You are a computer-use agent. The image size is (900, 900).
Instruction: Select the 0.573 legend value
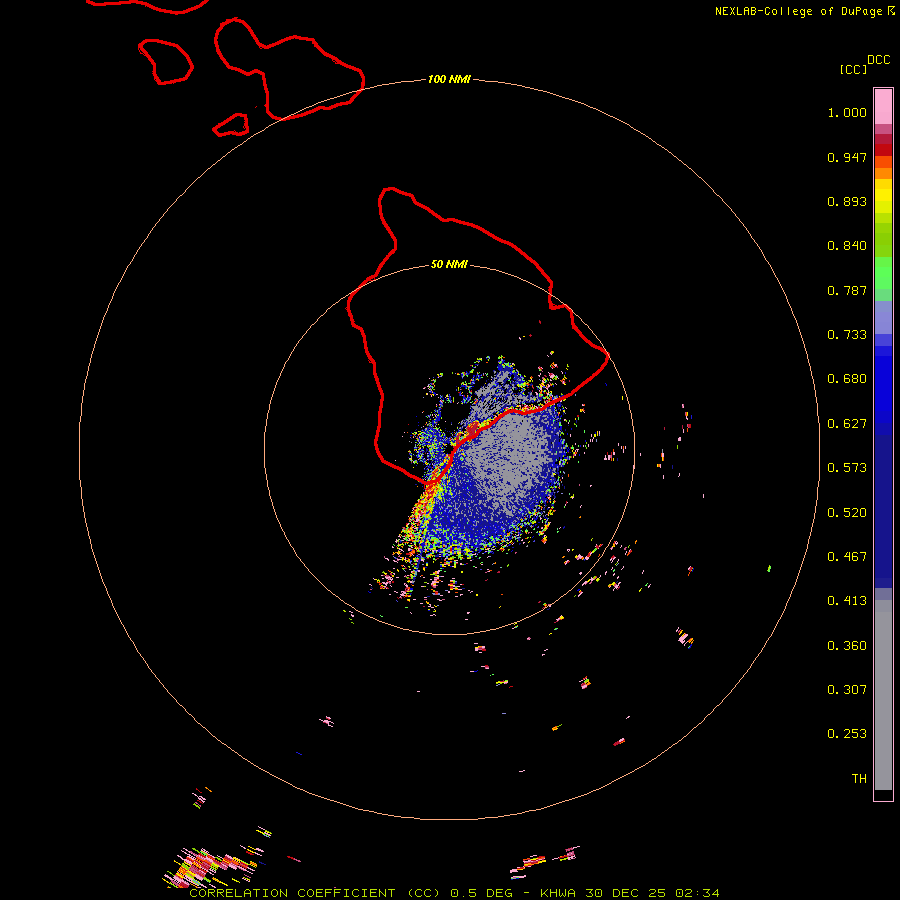pyautogui.click(x=847, y=468)
